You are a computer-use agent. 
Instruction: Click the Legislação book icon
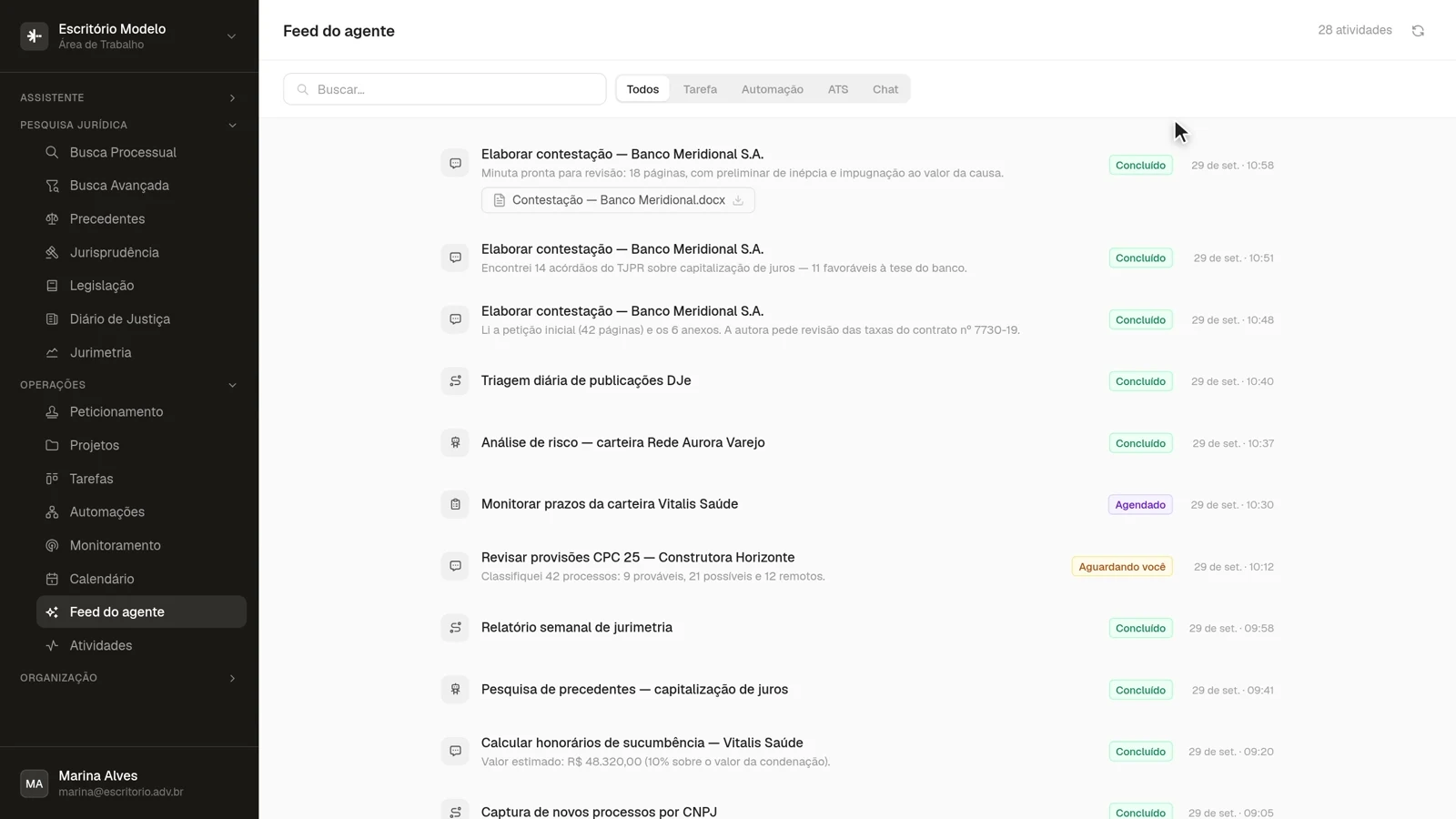click(52, 286)
